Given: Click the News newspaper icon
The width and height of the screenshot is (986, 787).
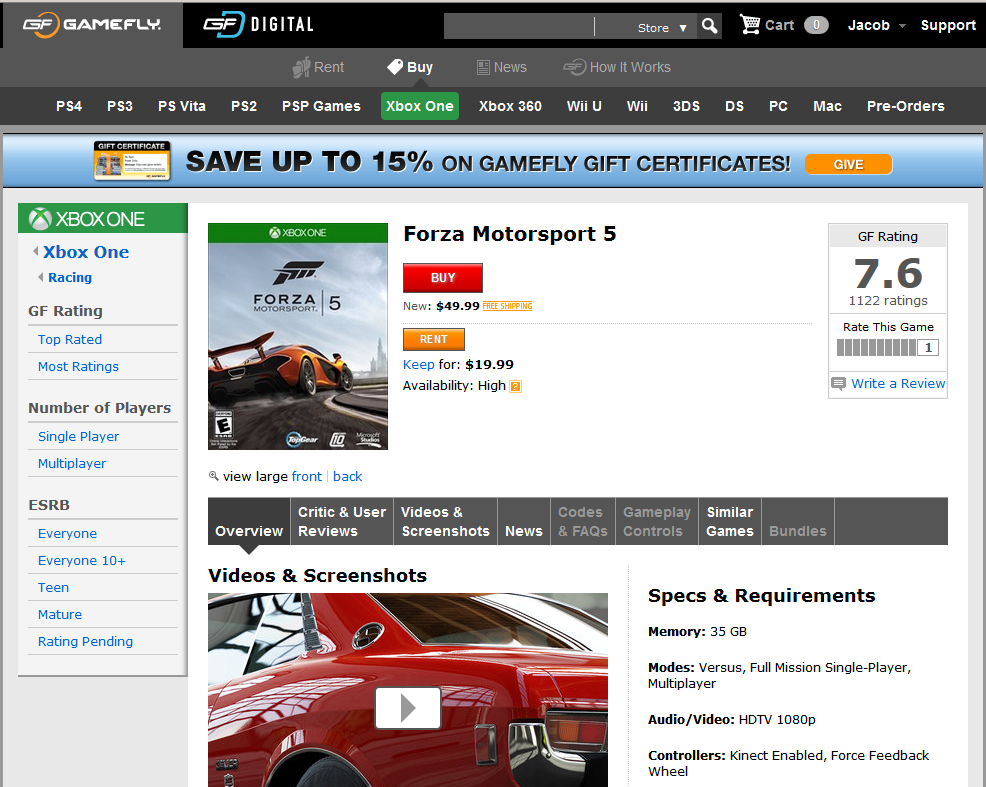Looking at the screenshot, I should point(483,67).
